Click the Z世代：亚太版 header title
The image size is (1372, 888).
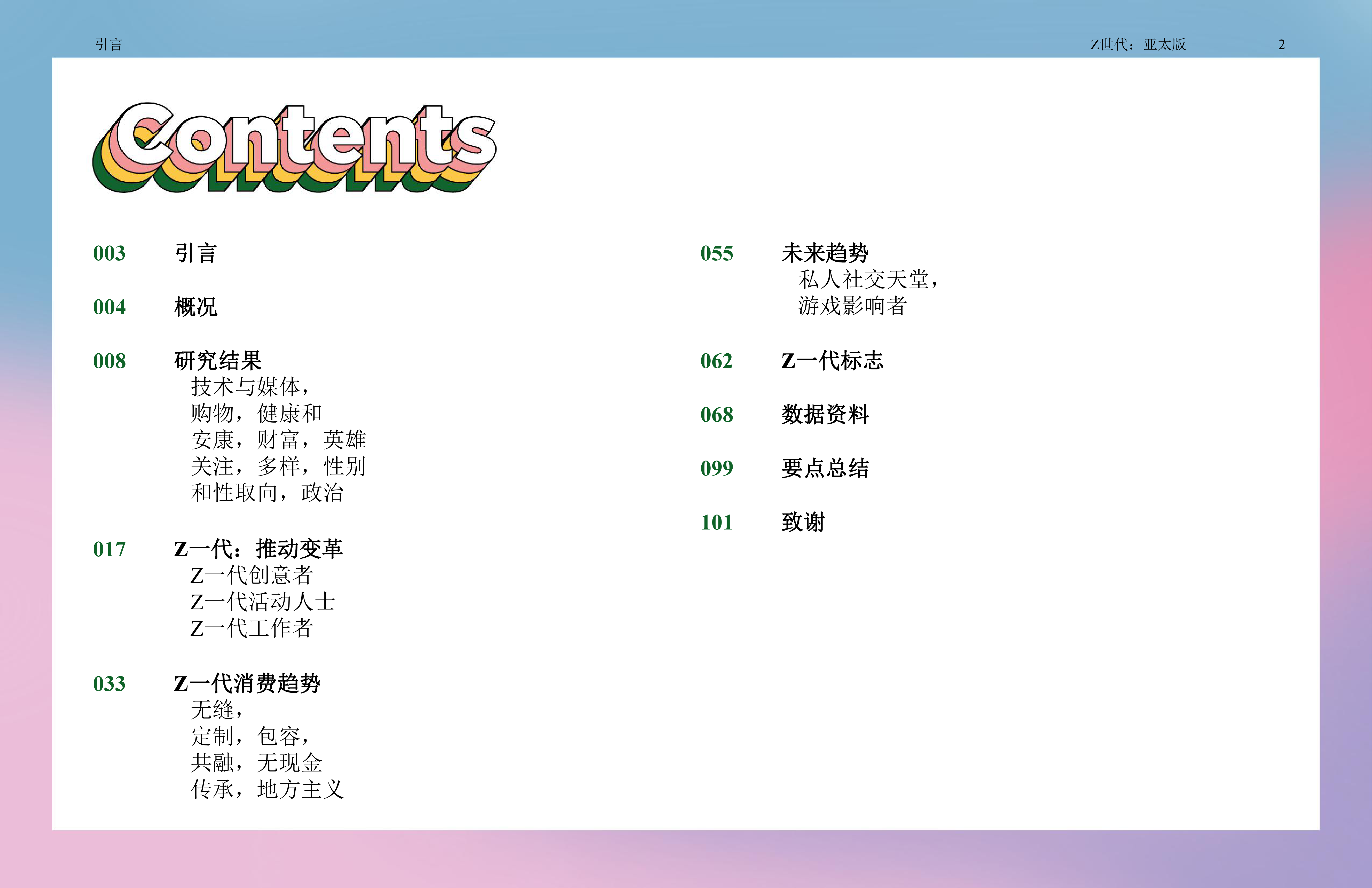(x=1137, y=44)
